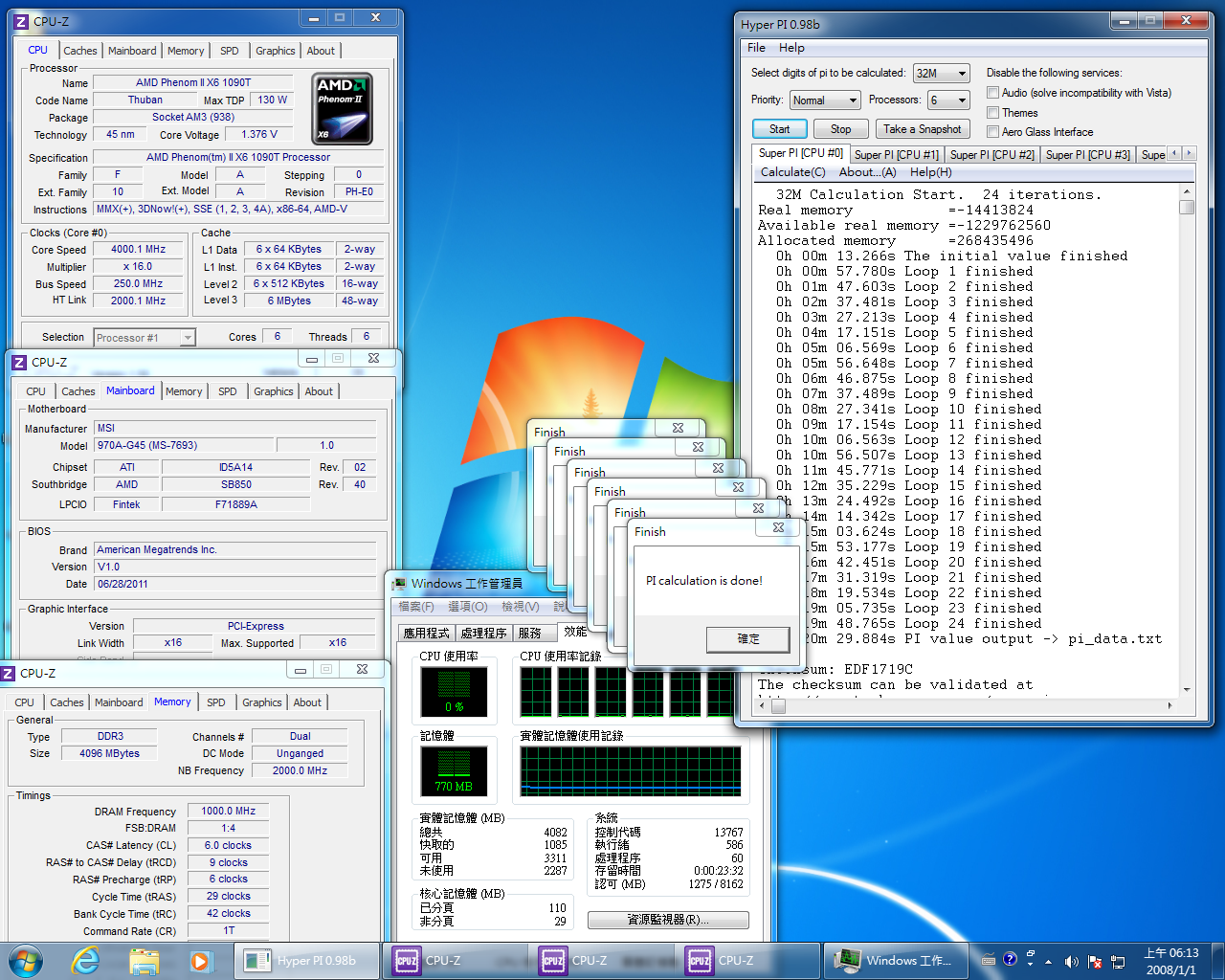1225x980 pixels.
Task: Open the taskbar clock showing 上午 06:13
Action: (x=1171, y=961)
